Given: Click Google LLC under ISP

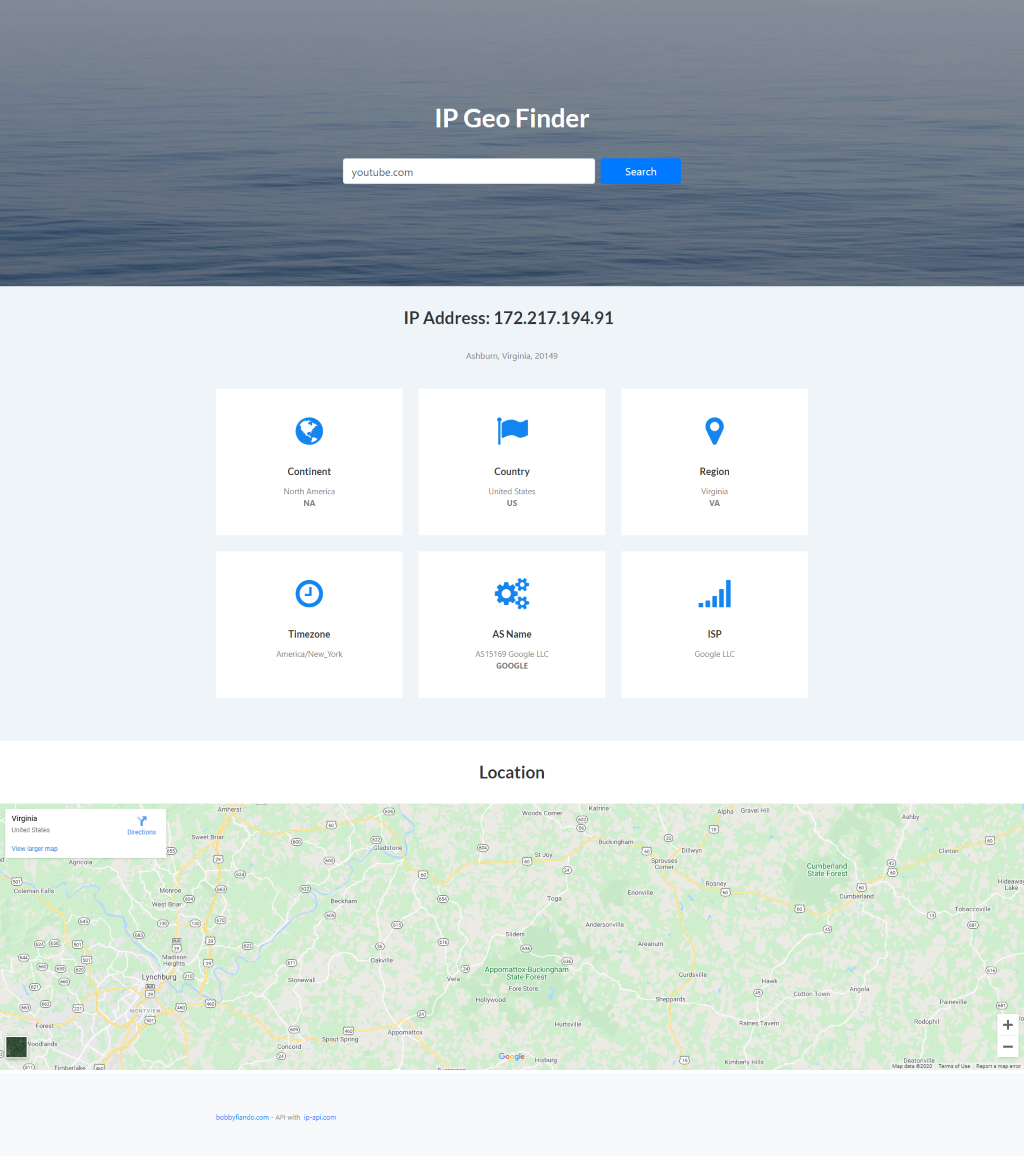Looking at the screenshot, I should click(x=714, y=654).
